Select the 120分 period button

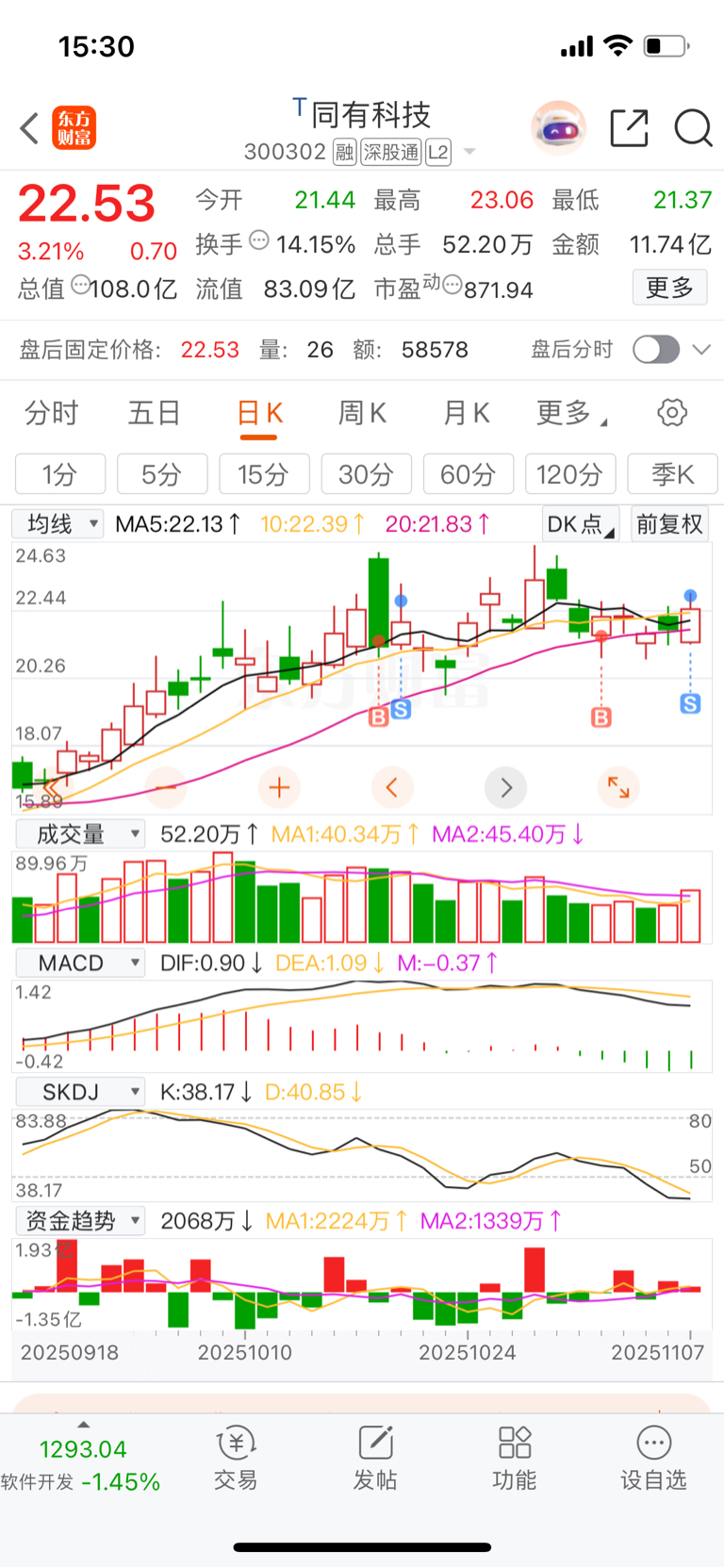pyautogui.click(x=570, y=473)
